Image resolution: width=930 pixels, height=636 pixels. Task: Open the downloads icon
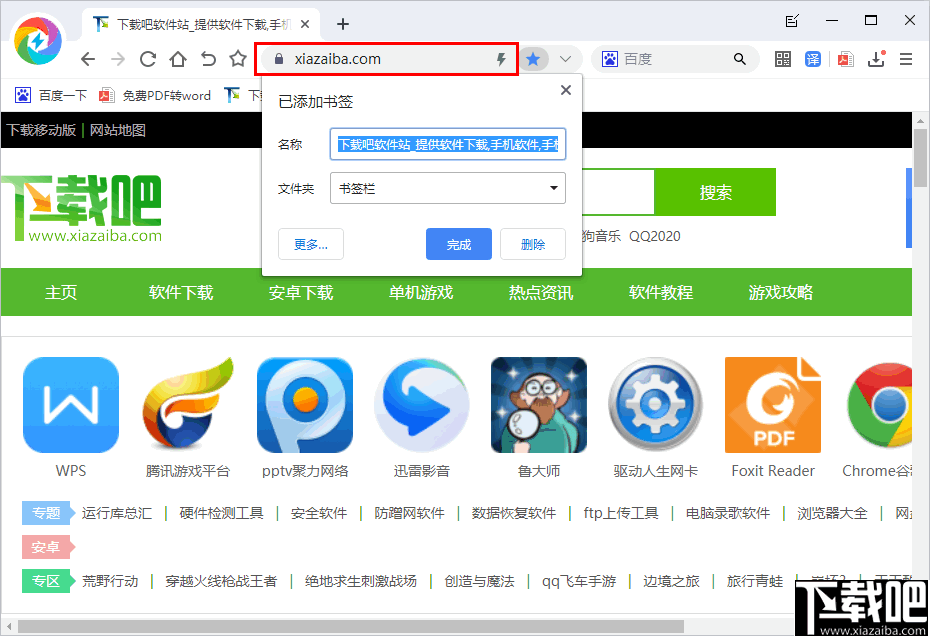876,59
